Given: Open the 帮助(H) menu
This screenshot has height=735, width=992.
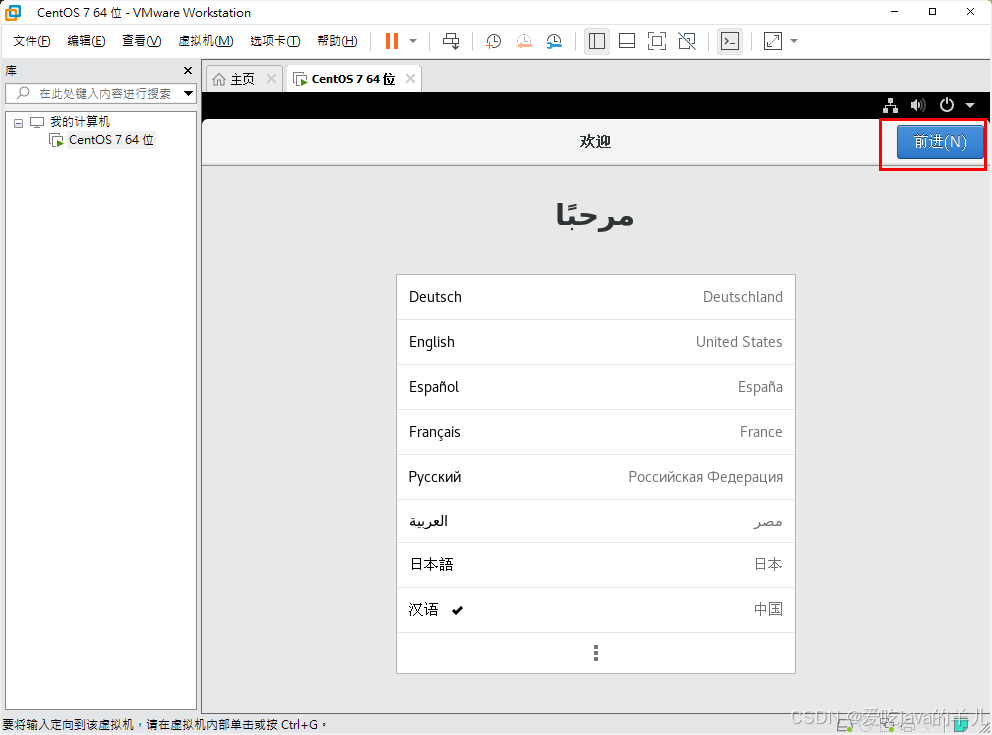Looking at the screenshot, I should click(337, 41).
